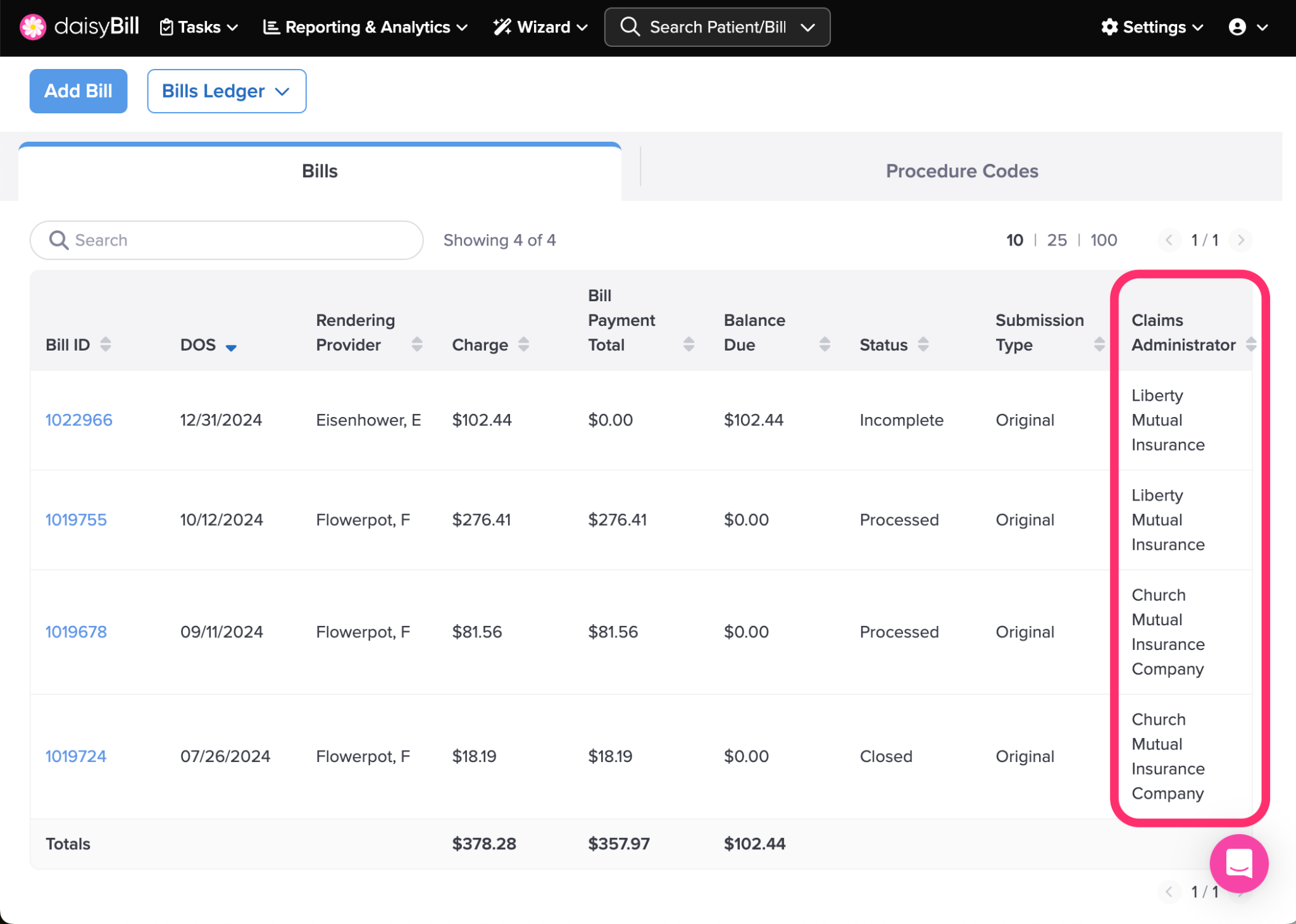The height and width of the screenshot is (924, 1296).
Task: Click the user account avatar icon
Action: tap(1237, 27)
